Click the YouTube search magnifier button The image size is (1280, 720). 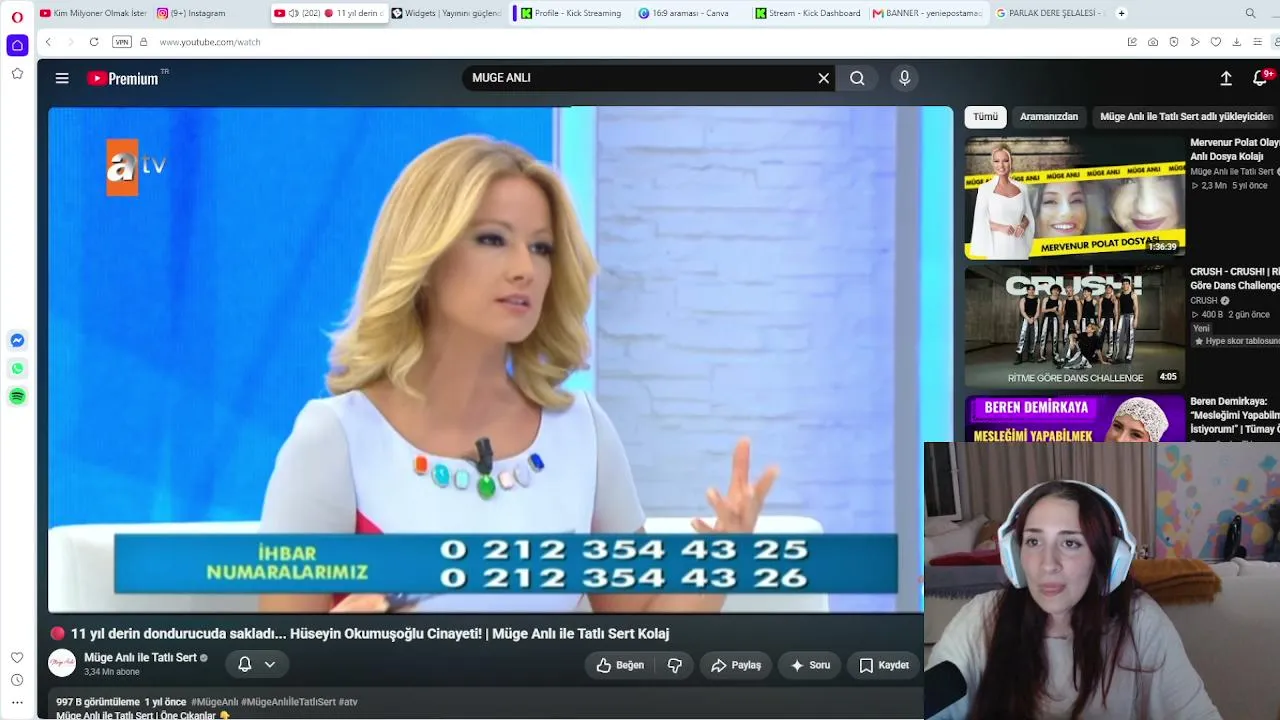857,78
